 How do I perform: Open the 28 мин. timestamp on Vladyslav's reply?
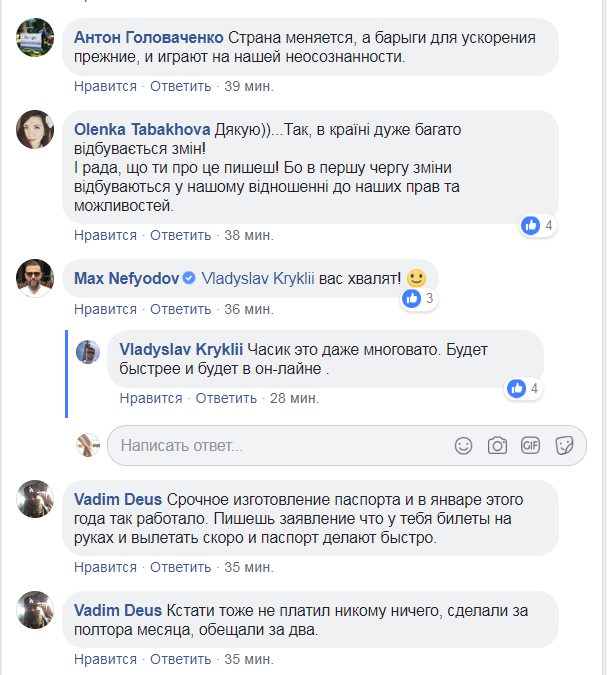click(x=295, y=398)
